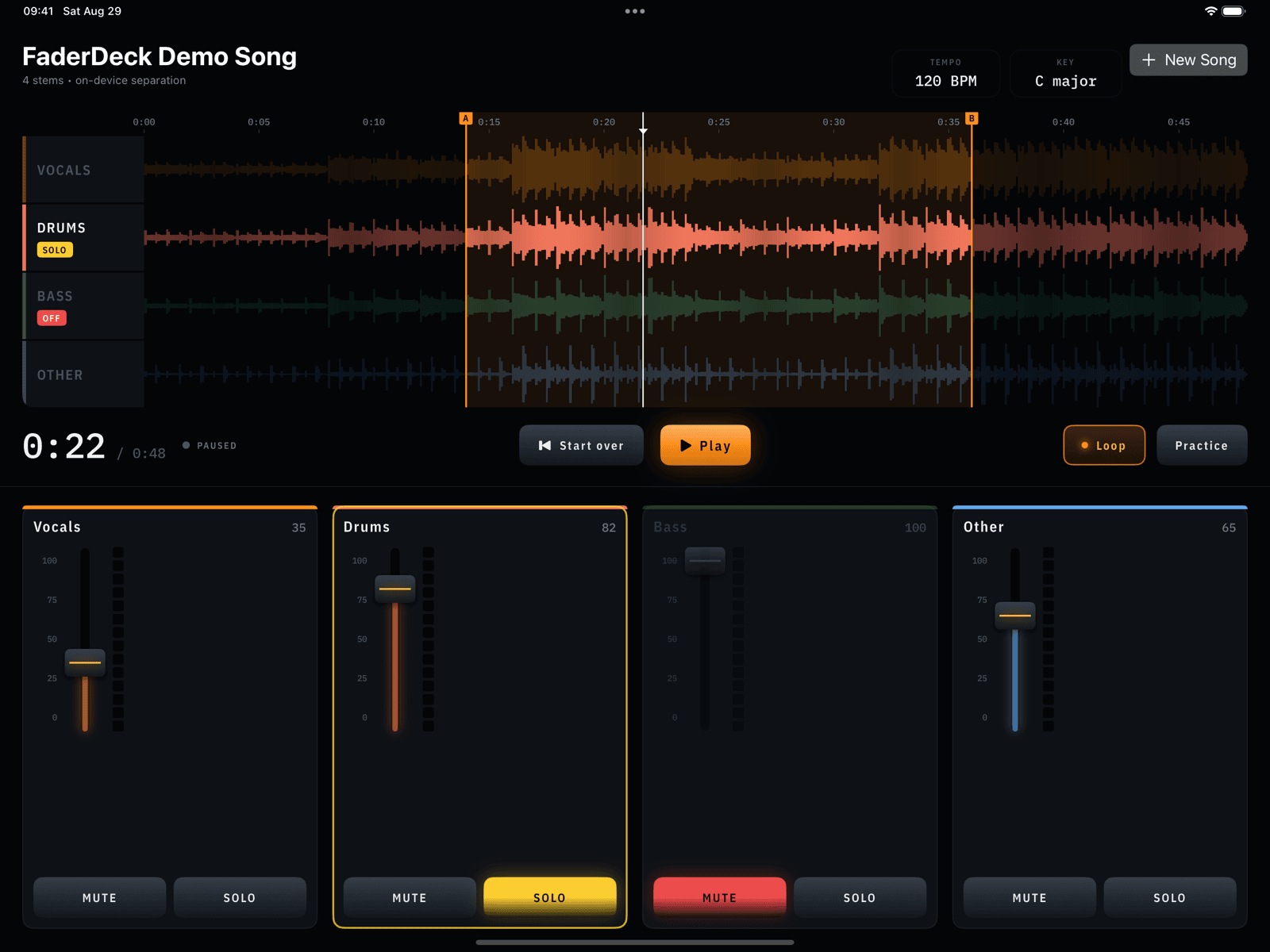
Task: Mute the Vocals channel
Action: (99, 897)
